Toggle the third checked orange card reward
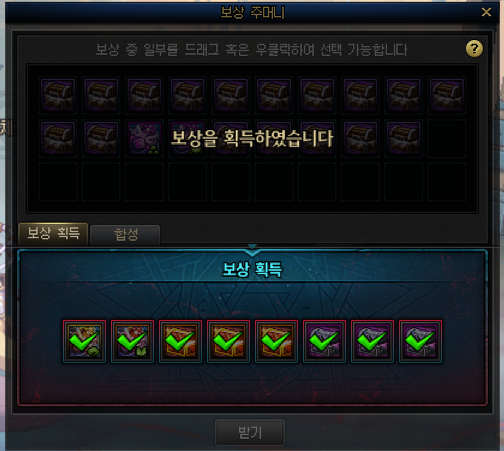This screenshot has height=451, width=504. [x=180, y=341]
